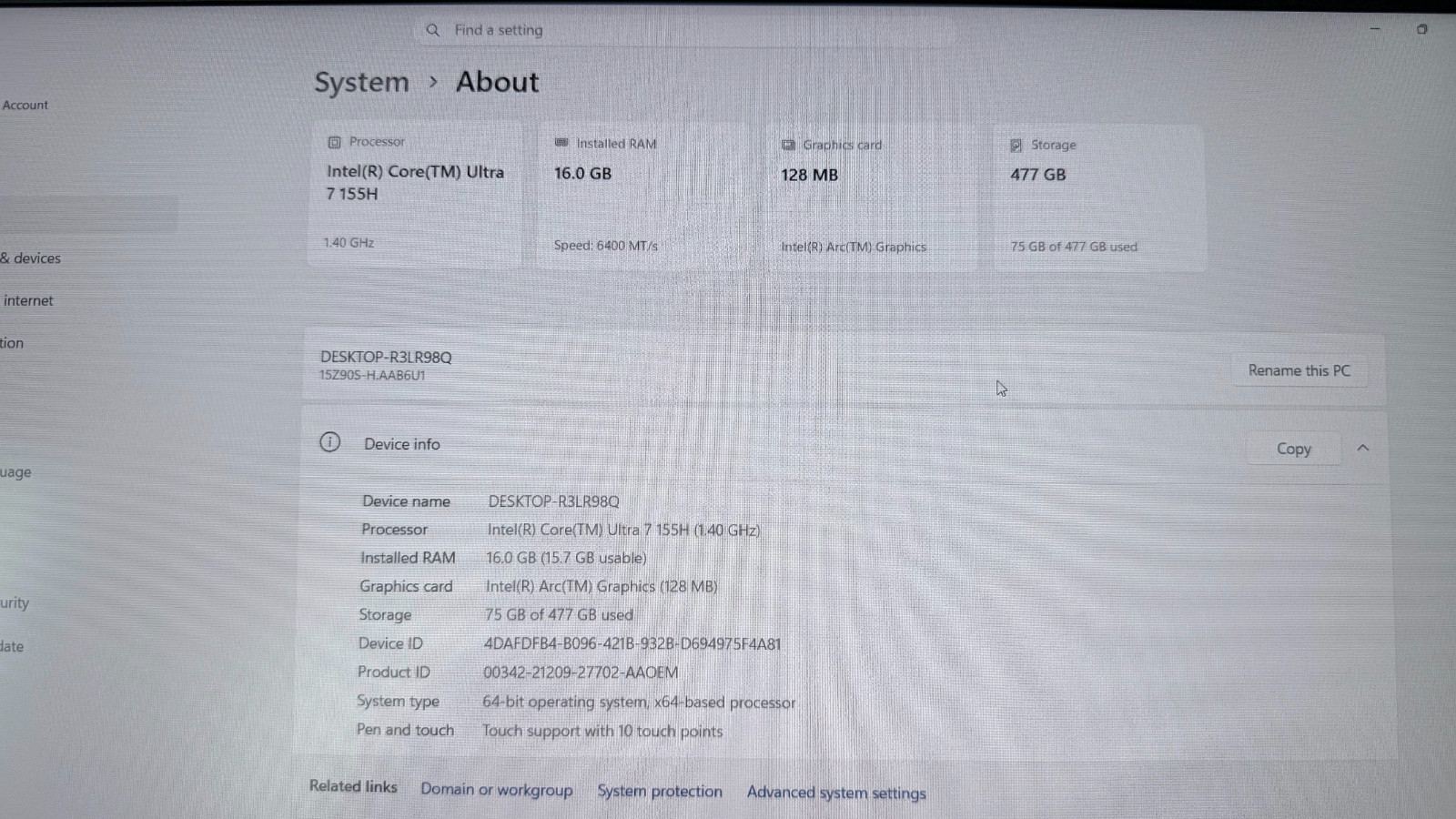Click the Device ID value

pyautogui.click(x=632, y=643)
